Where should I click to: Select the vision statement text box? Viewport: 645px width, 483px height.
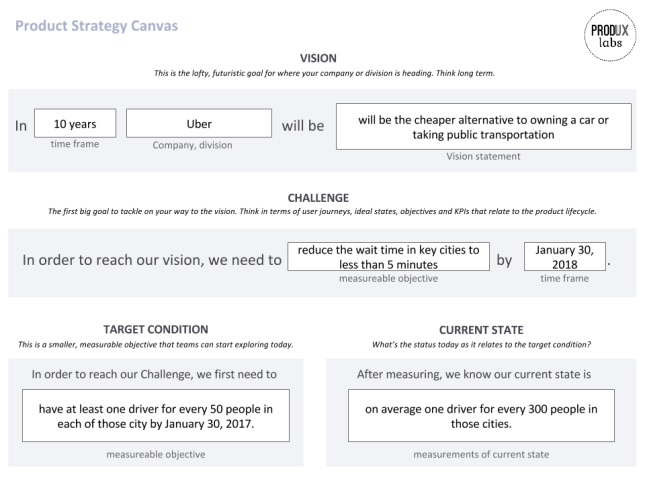483,126
